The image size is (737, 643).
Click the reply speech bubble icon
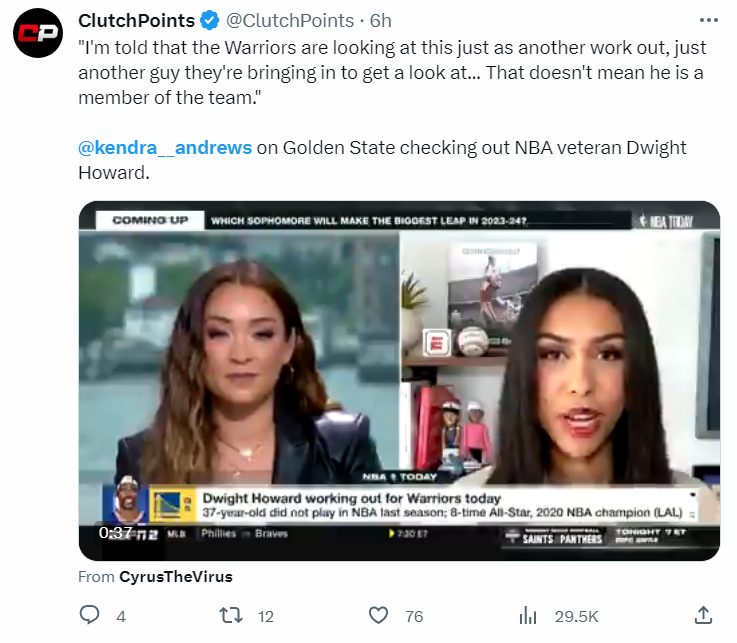(90, 615)
